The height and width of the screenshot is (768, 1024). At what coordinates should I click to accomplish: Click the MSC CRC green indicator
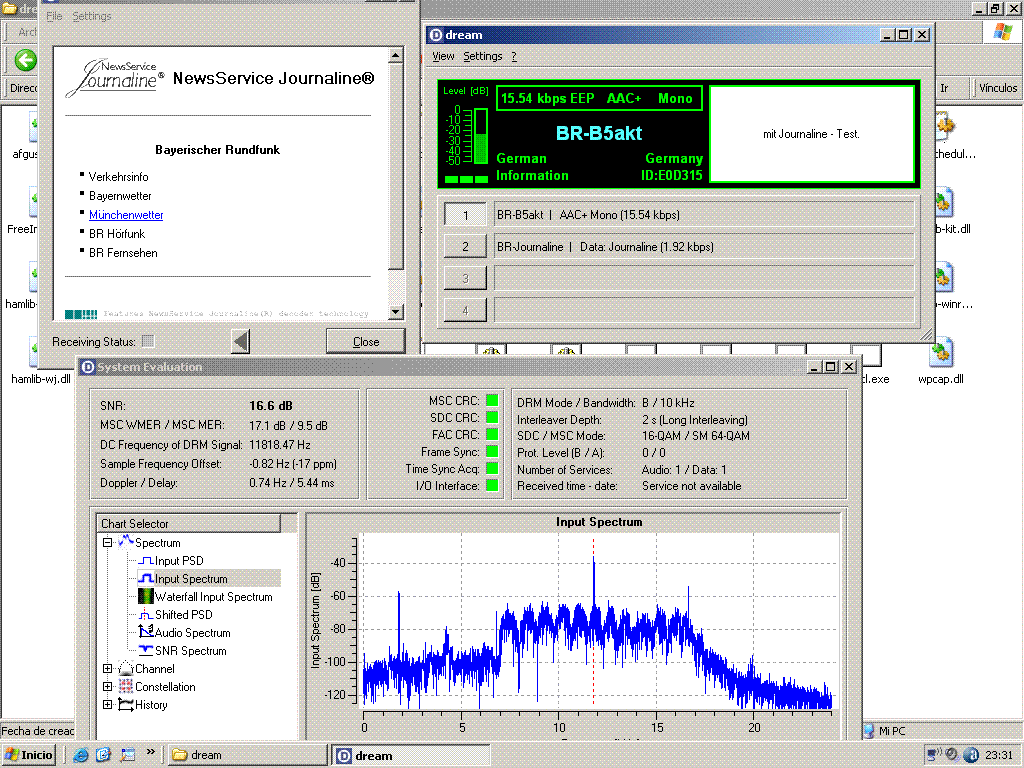tap(492, 400)
